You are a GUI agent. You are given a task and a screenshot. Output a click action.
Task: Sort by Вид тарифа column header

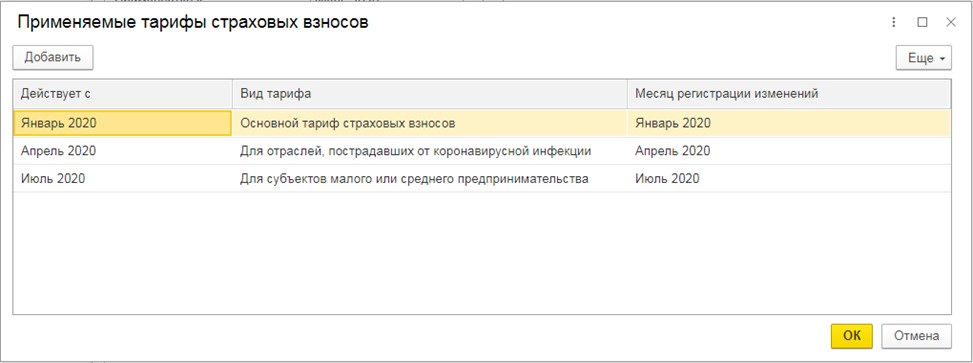point(429,94)
